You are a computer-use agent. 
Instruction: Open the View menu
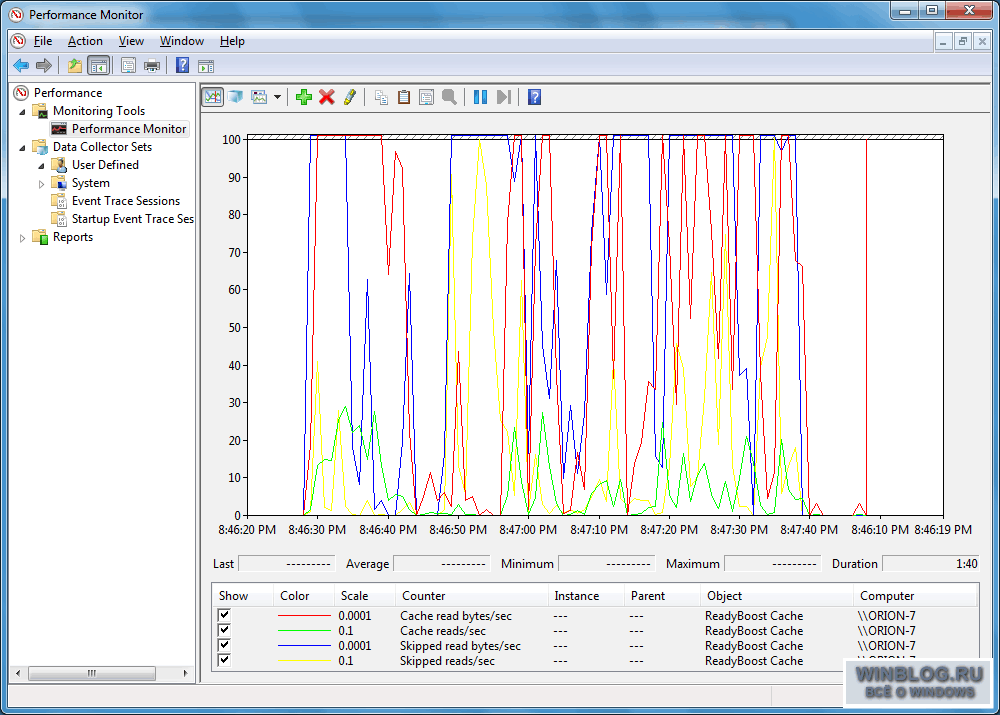point(131,41)
